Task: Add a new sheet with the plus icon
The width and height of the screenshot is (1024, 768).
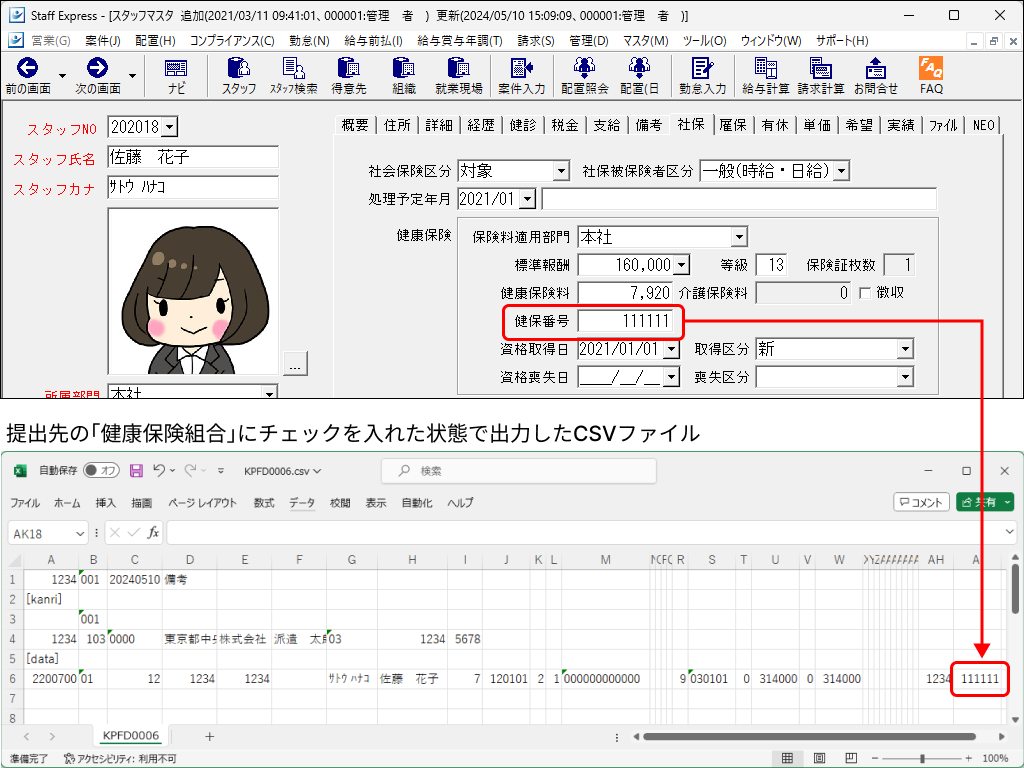Action: [x=210, y=736]
